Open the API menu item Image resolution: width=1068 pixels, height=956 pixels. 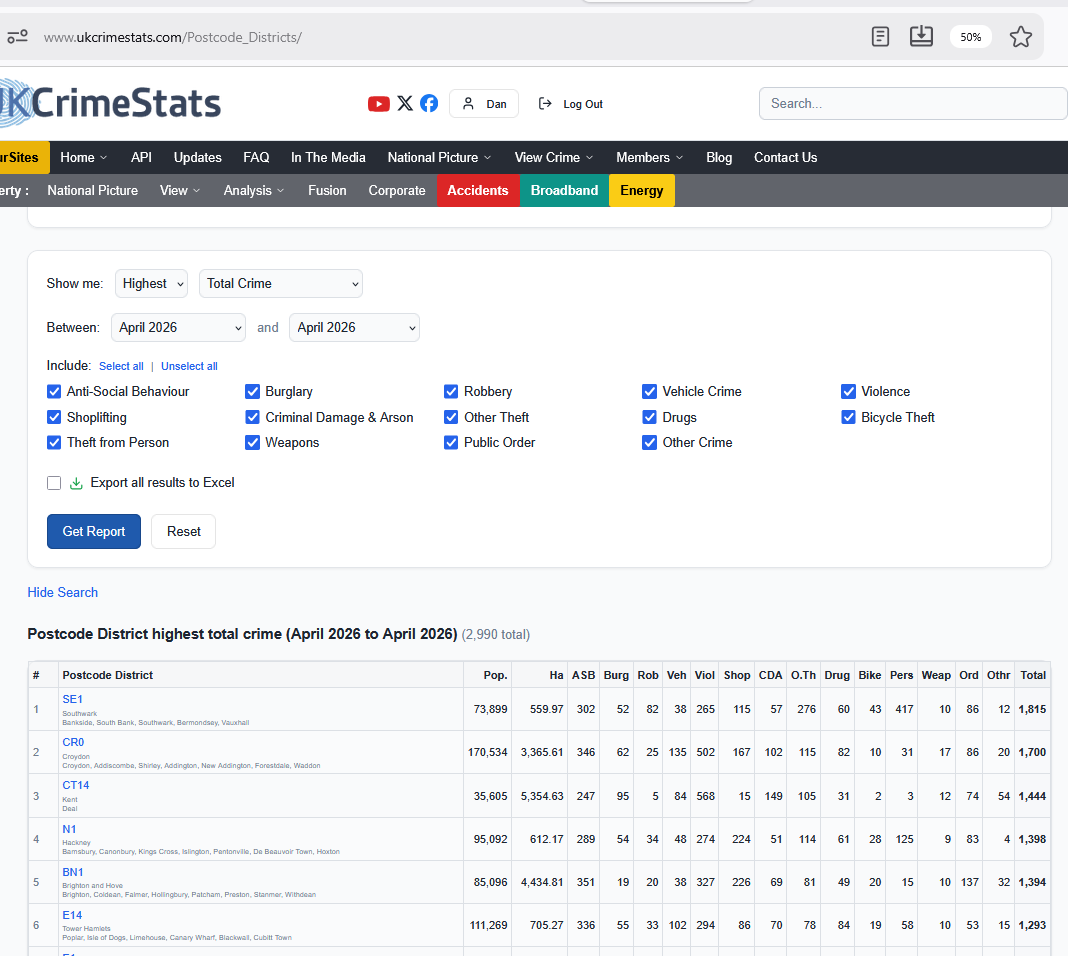point(141,157)
